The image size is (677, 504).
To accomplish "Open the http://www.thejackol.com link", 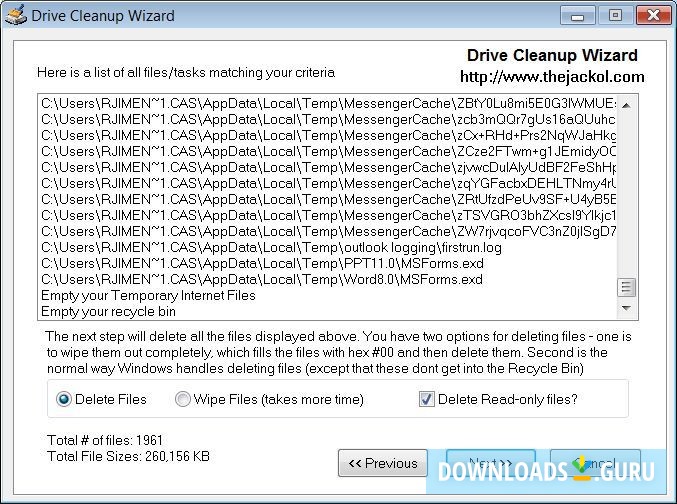I will click(x=552, y=77).
